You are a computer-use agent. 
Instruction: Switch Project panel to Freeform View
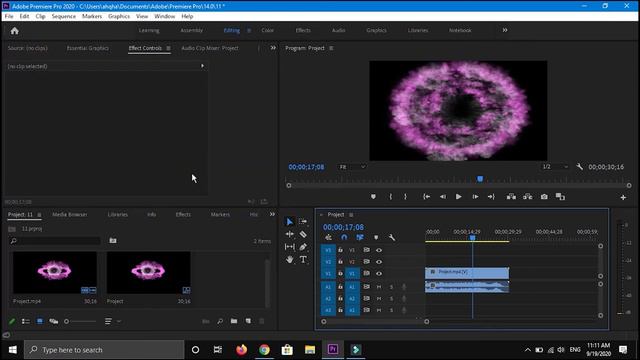click(53, 321)
